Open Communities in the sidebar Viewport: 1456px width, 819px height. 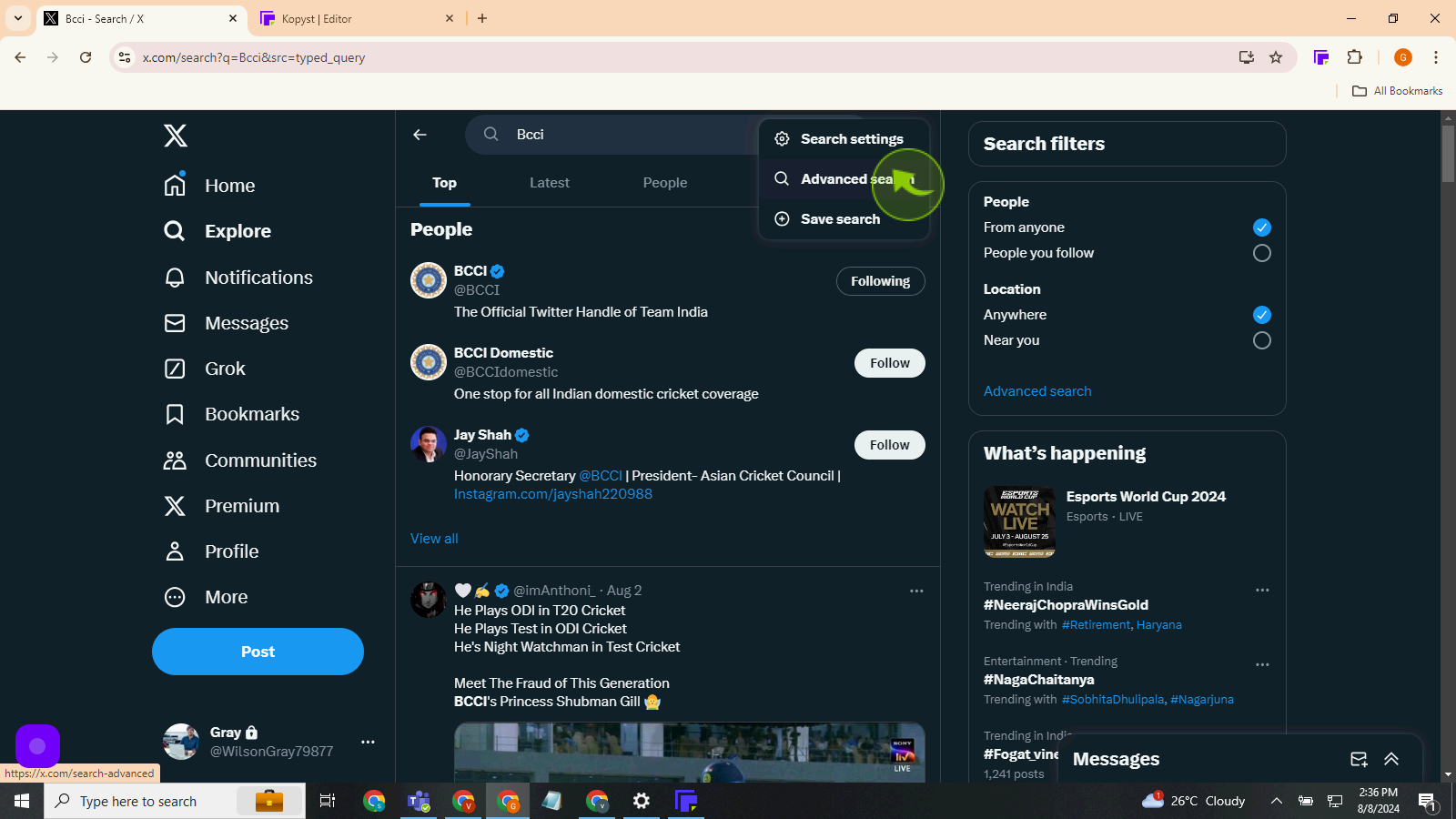tap(240, 460)
